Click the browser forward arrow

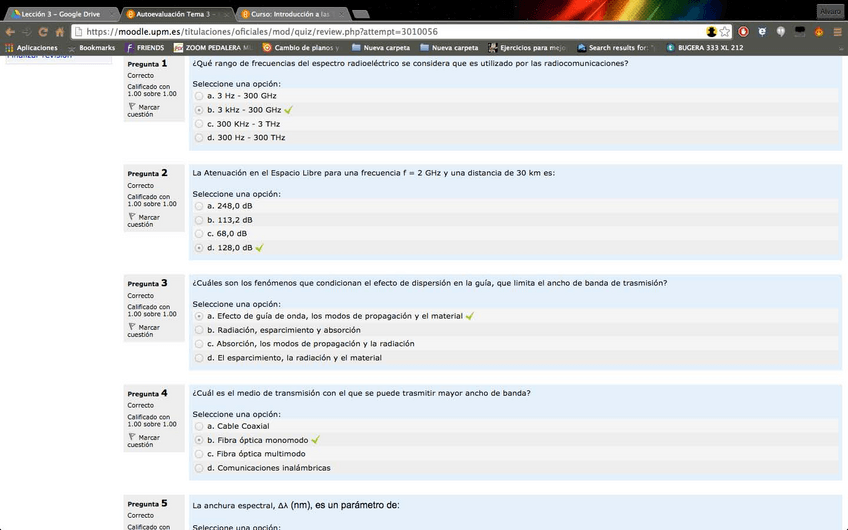[26, 32]
